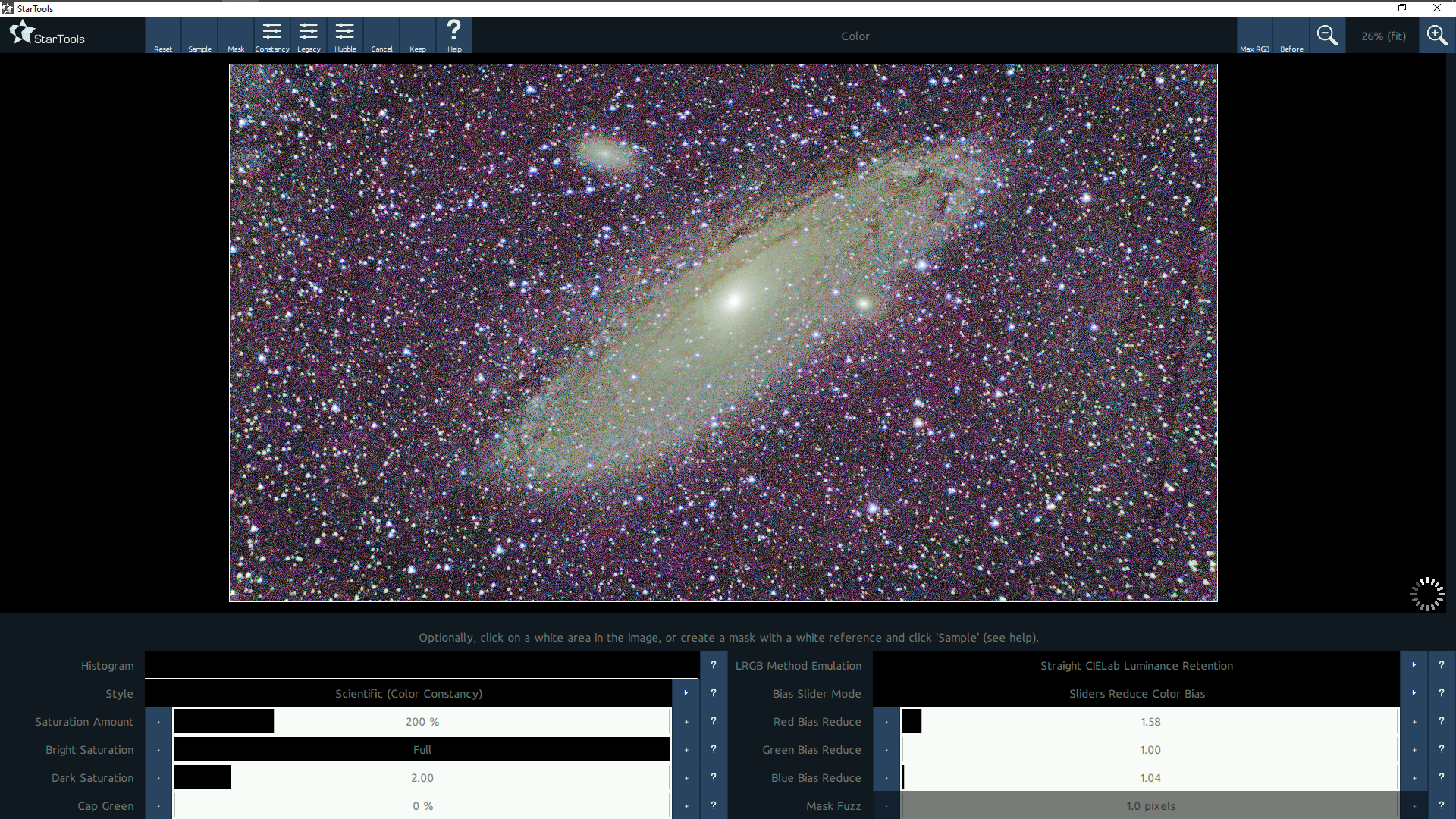Click the Red Bias Reduce slider
The height and width of the screenshot is (819, 1456).
click(x=1150, y=721)
